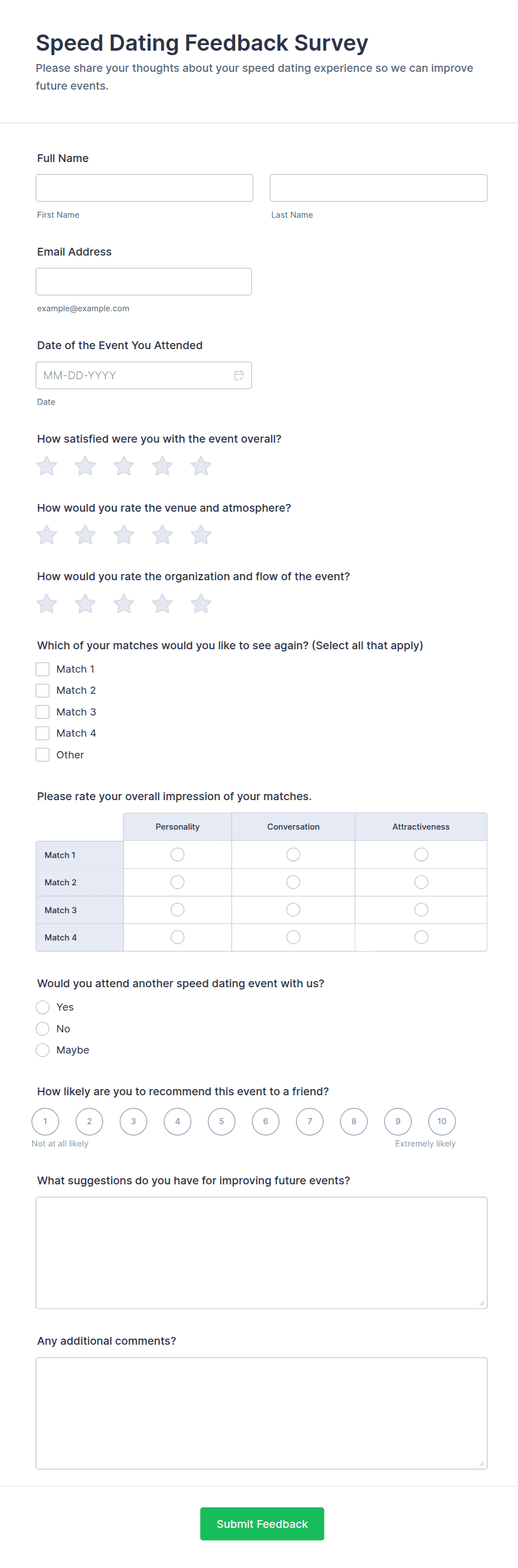518x1568 pixels.
Task: Open the calendar picker icon in date field
Action: pos(238,375)
